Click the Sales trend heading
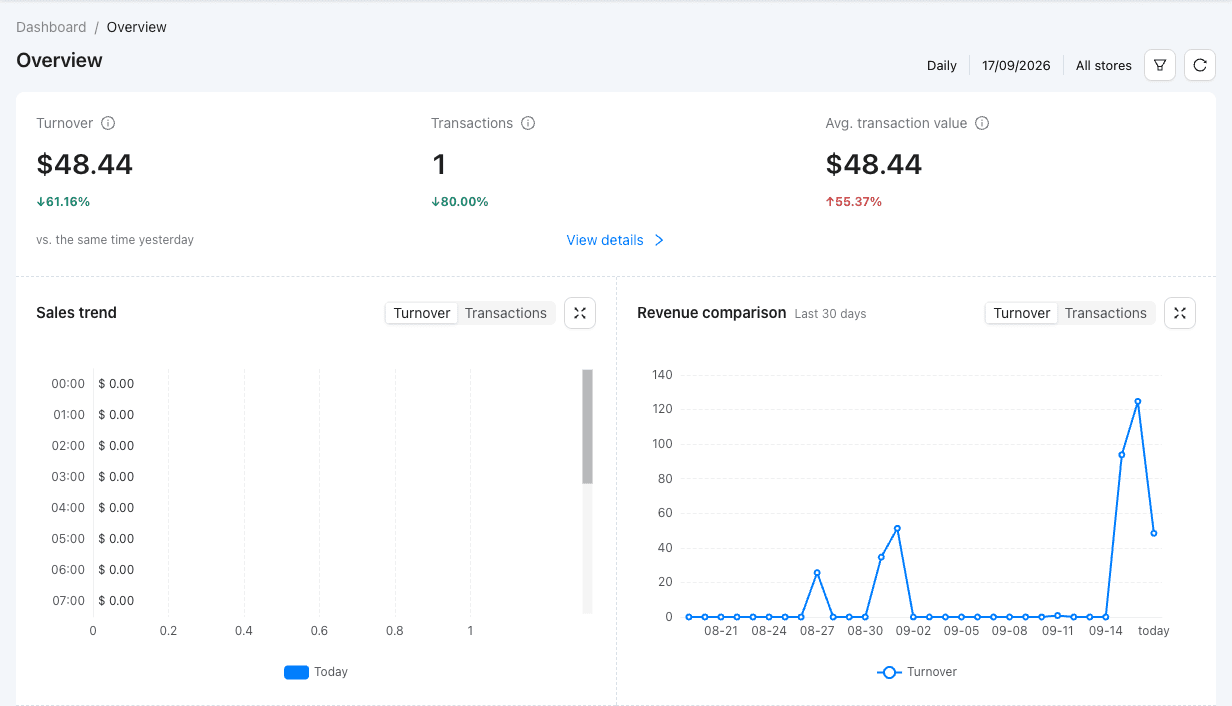The height and width of the screenshot is (706, 1232). tap(76, 313)
